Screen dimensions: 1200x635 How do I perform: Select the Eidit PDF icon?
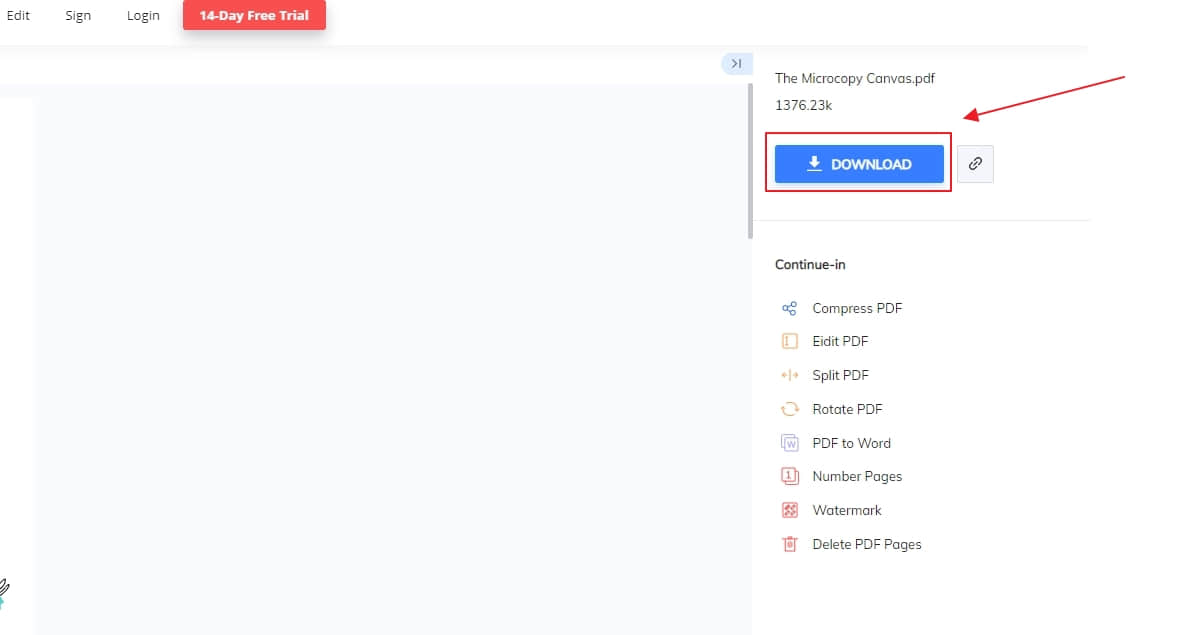point(789,341)
